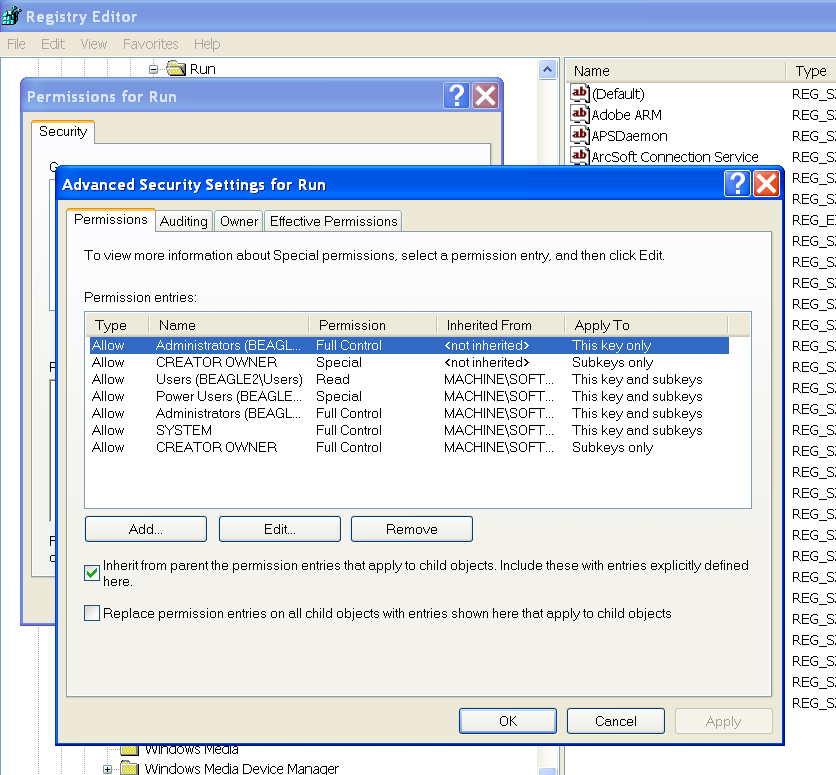Open the File menu
Viewport: 836px width, 775px height.
[x=16, y=44]
